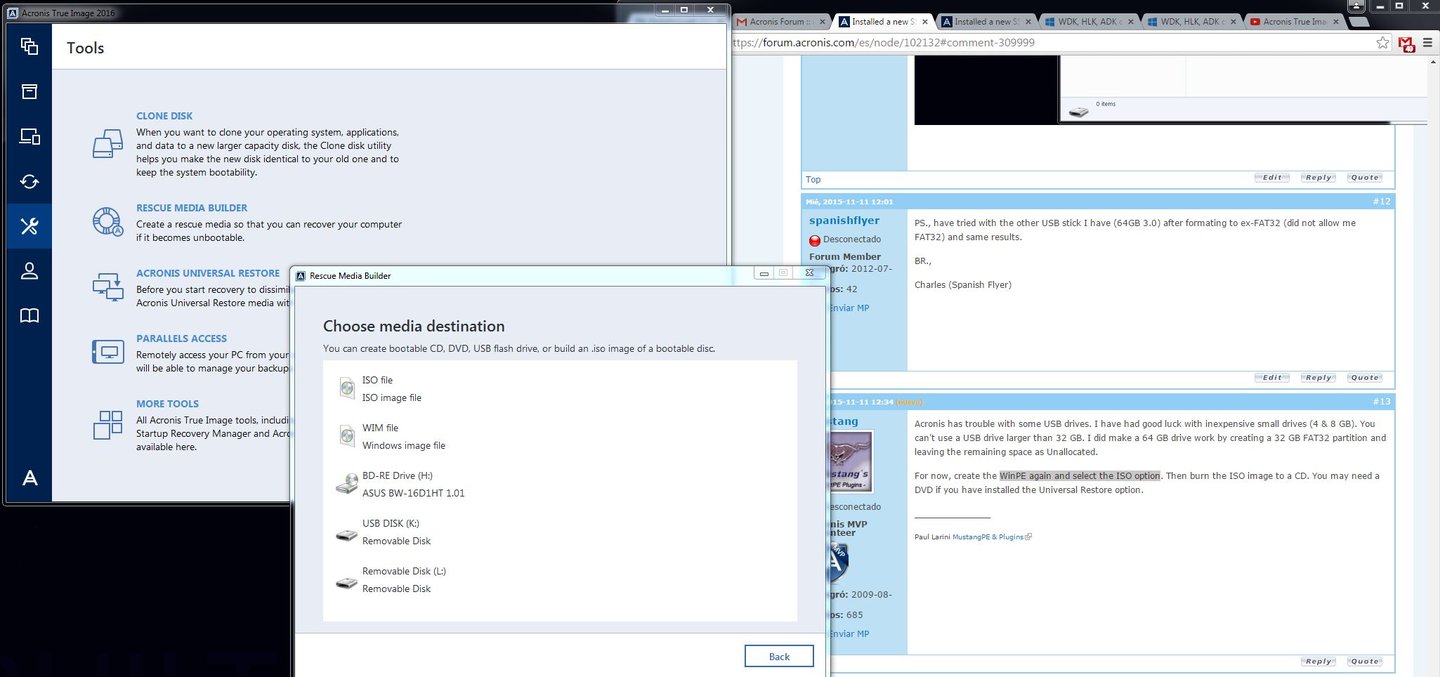This screenshot has width=1440, height=677.
Task: Click the browser address bar URL
Action: [x=884, y=43]
